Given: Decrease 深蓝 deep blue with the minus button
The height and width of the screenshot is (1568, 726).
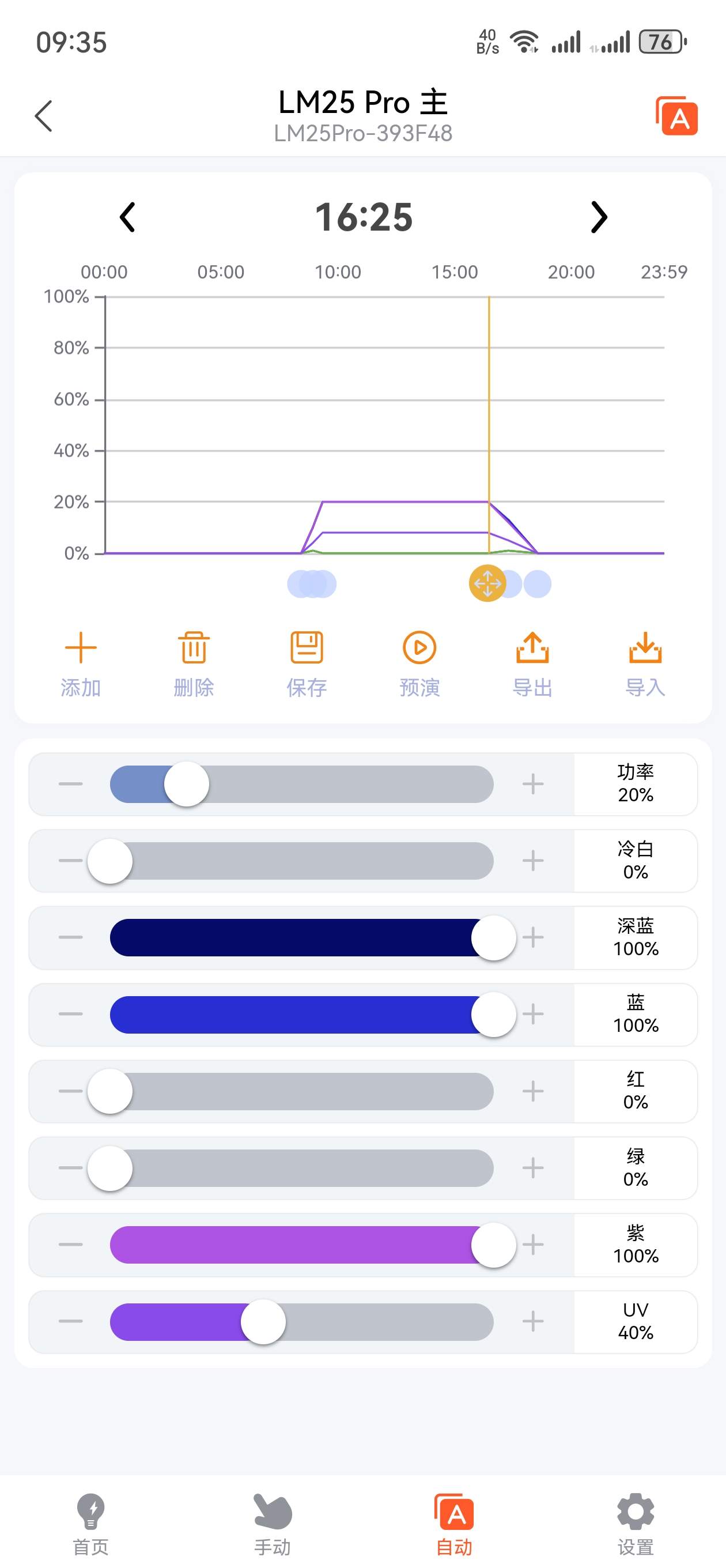Looking at the screenshot, I should pyautogui.click(x=71, y=937).
